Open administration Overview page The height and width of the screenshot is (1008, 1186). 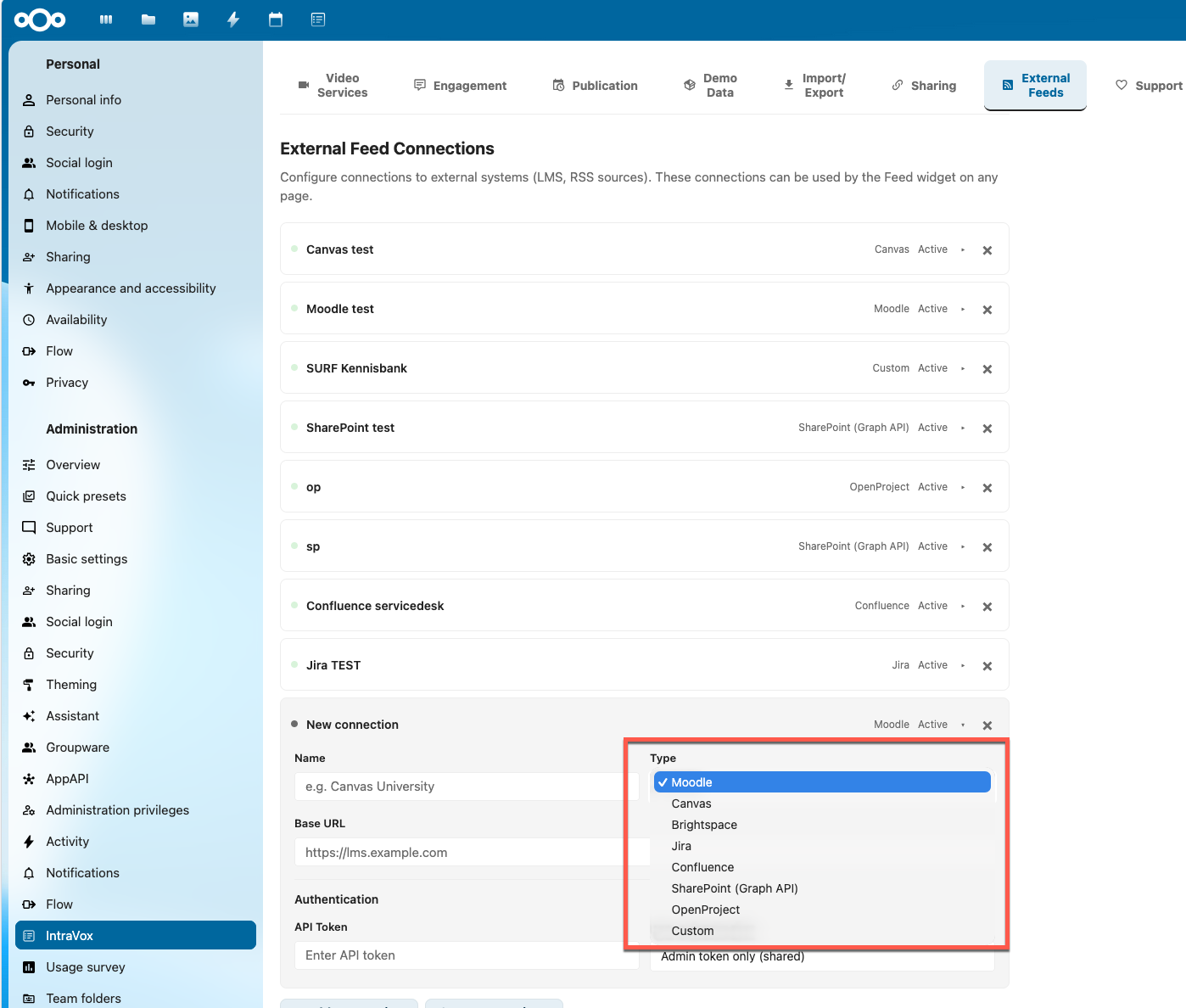[x=136, y=465]
